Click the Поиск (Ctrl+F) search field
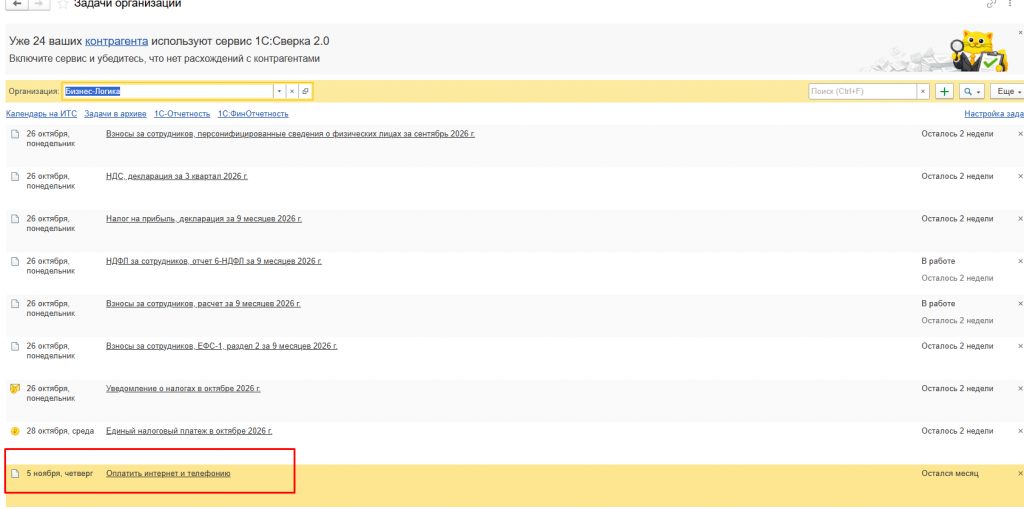 coord(862,91)
